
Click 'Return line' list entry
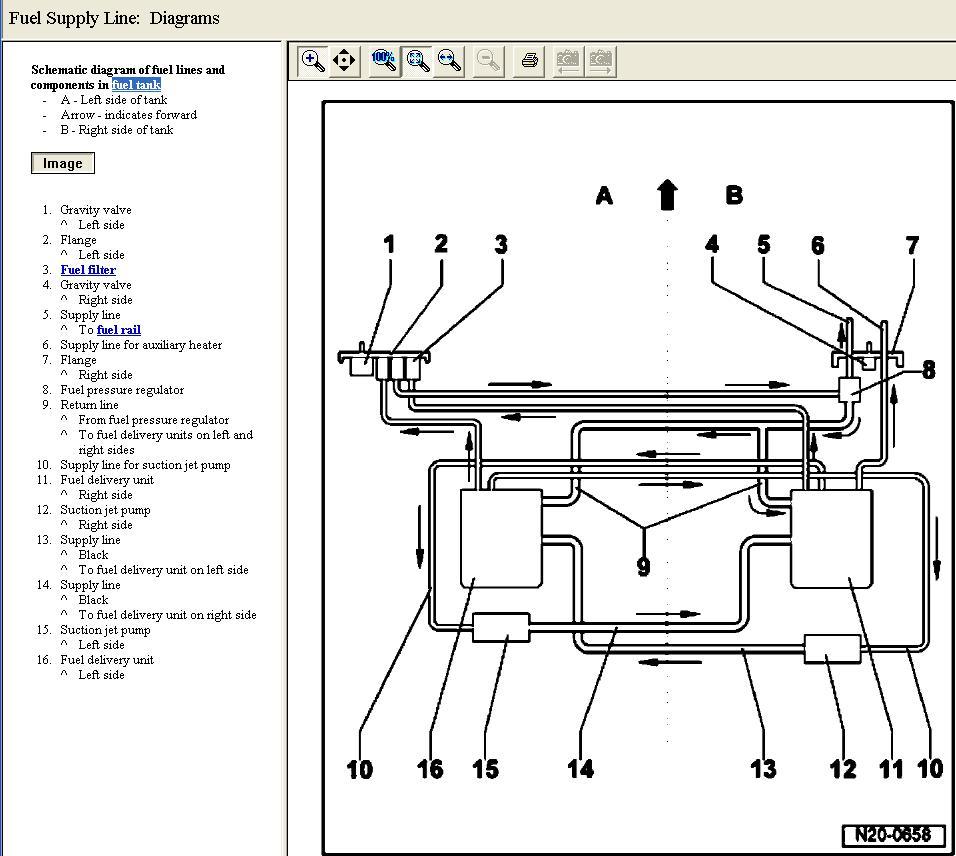tap(89, 405)
